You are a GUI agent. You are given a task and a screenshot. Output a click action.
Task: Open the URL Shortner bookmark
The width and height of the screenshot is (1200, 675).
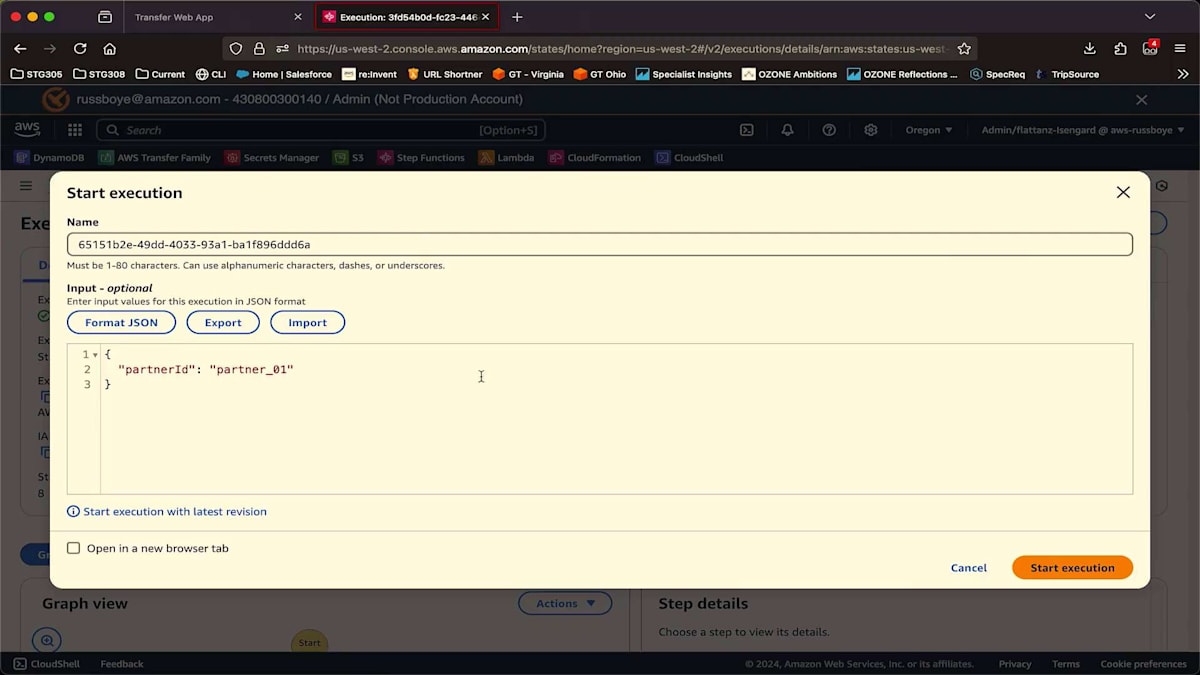(444, 74)
